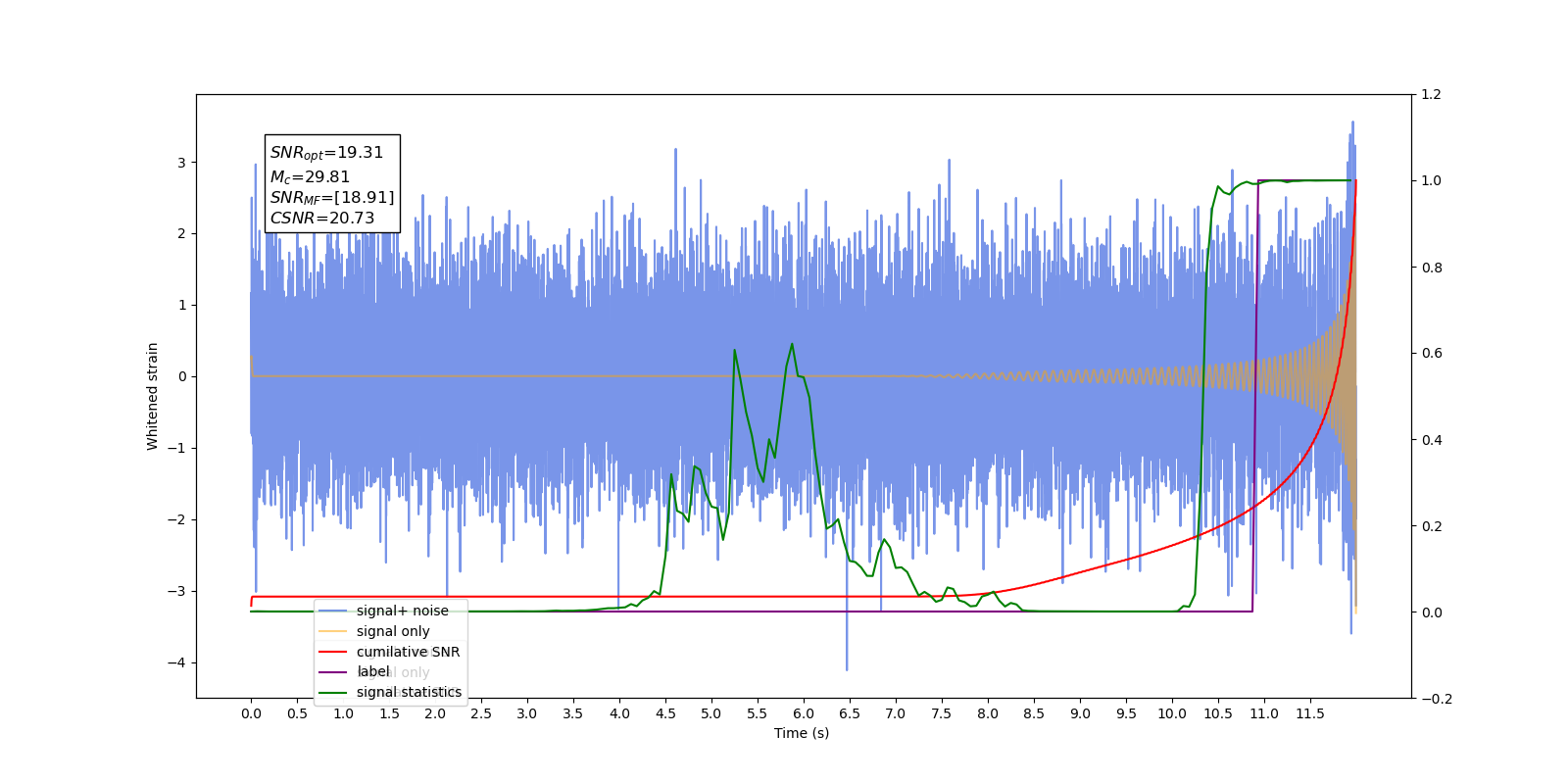Click the Mc=29.81 annotation text

(x=310, y=177)
